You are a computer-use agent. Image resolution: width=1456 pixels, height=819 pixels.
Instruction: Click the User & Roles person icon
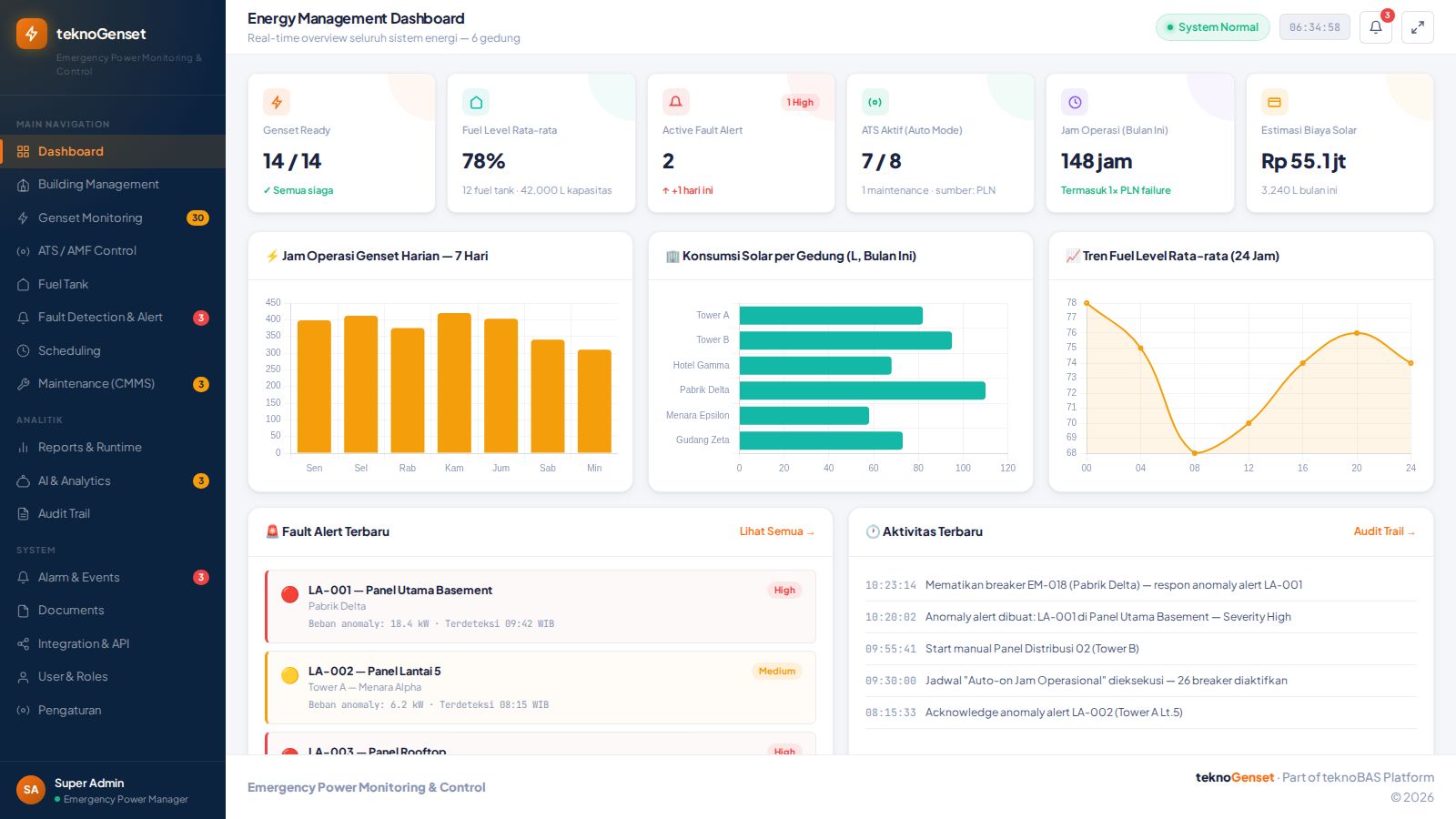tap(24, 677)
